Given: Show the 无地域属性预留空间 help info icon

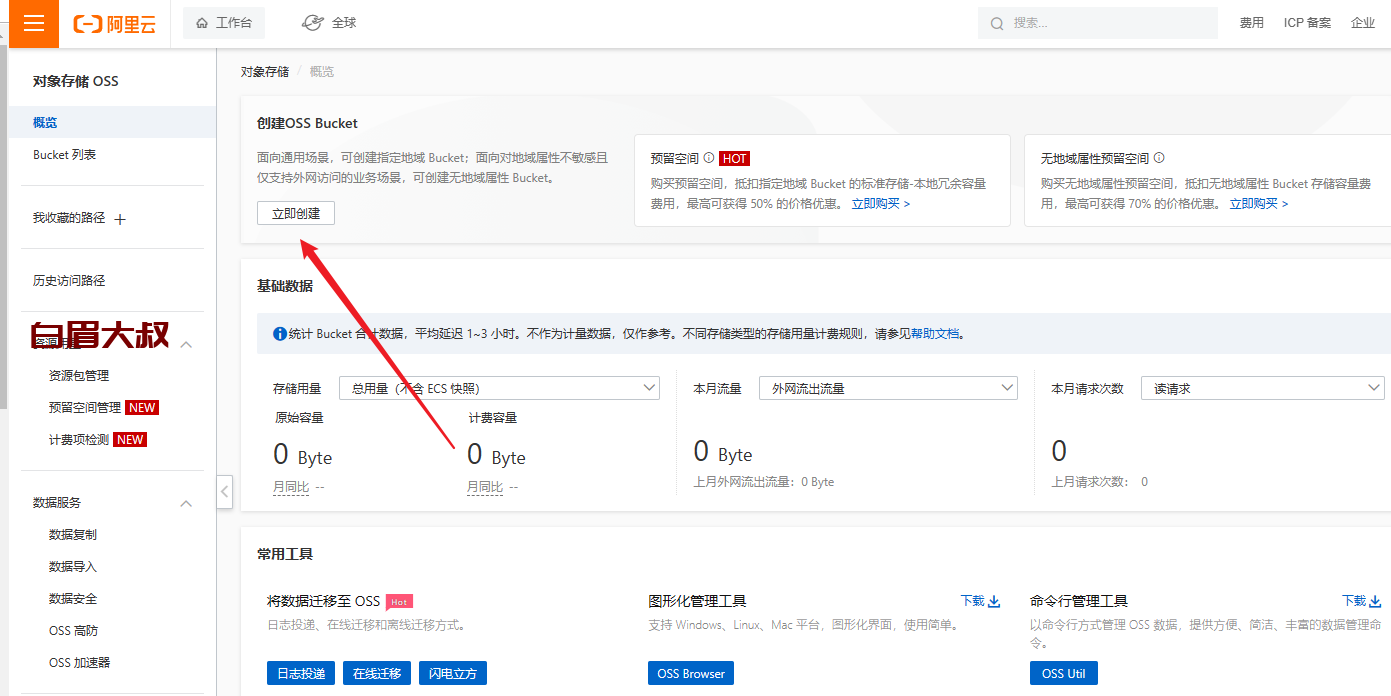Looking at the screenshot, I should pyautogui.click(x=1159, y=158).
